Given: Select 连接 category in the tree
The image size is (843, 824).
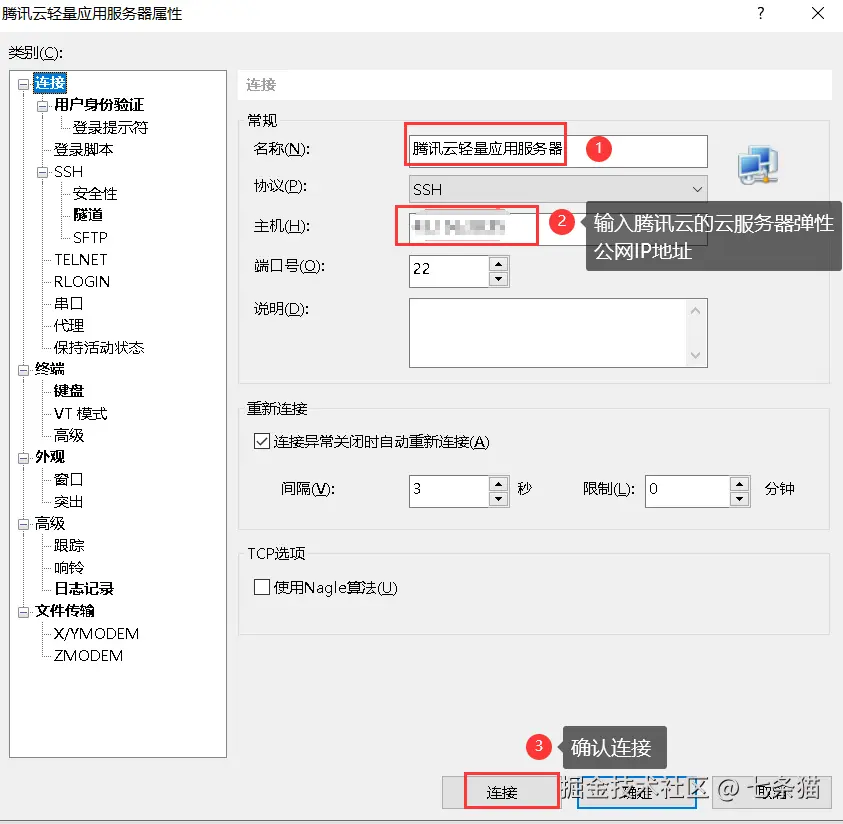Looking at the screenshot, I should point(50,83).
